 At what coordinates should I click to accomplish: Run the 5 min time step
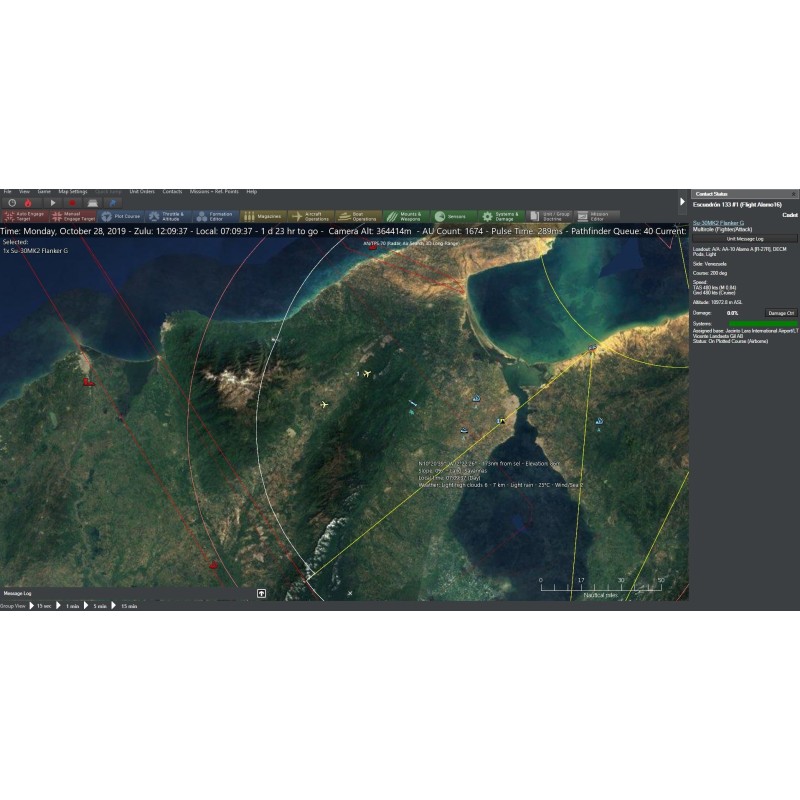[x=98, y=606]
